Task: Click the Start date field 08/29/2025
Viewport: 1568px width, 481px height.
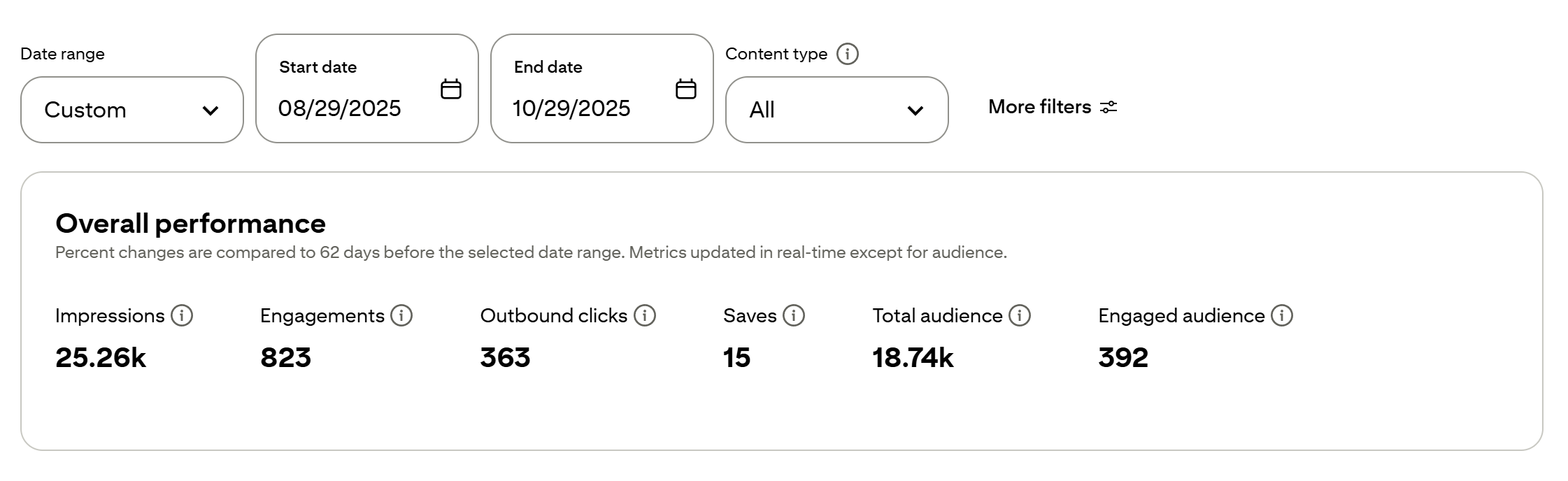Action: pyautogui.click(x=367, y=89)
